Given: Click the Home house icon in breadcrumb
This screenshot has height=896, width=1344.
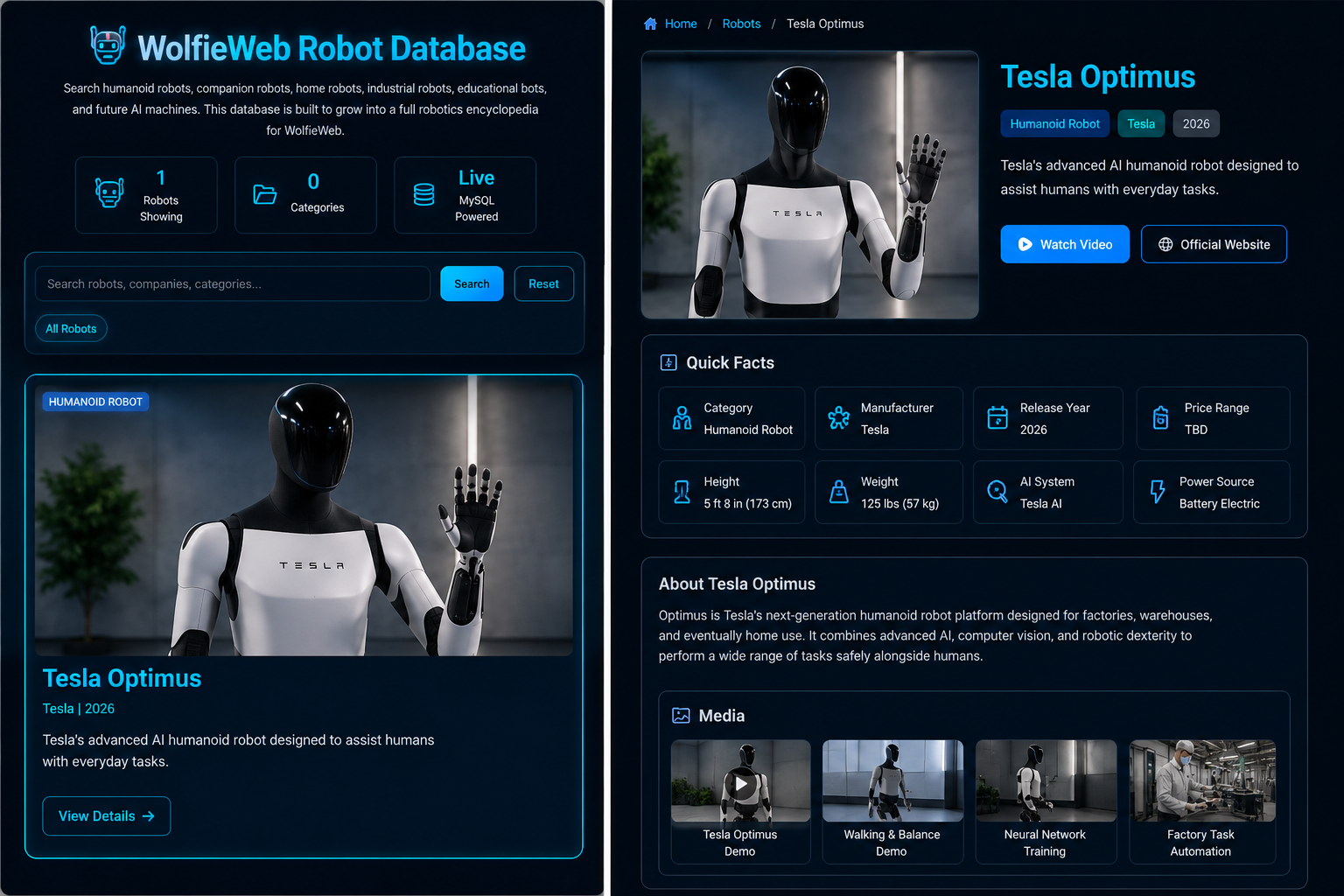Looking at the screenshot, I should click(650, 24).
